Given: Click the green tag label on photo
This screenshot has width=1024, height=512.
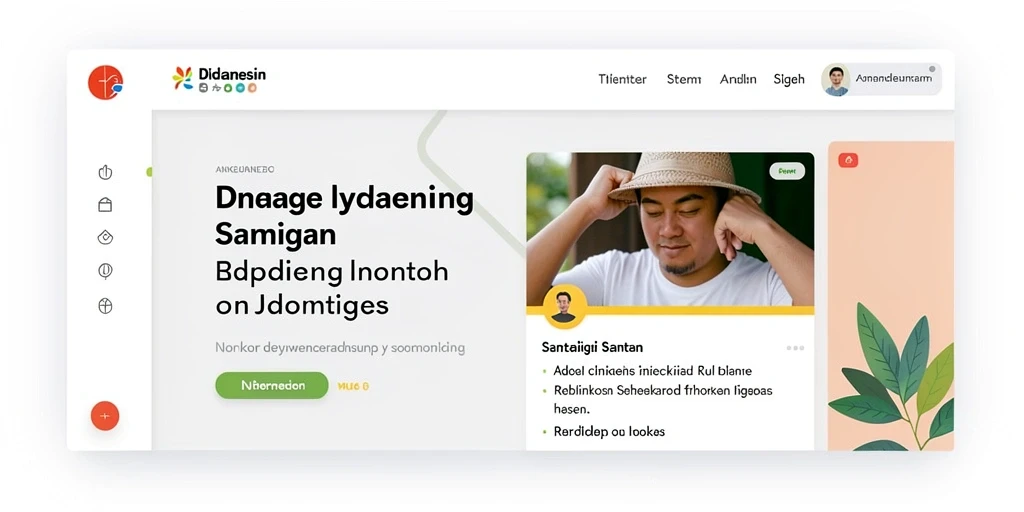Looking at the screenshot, I should pos(787,171).
